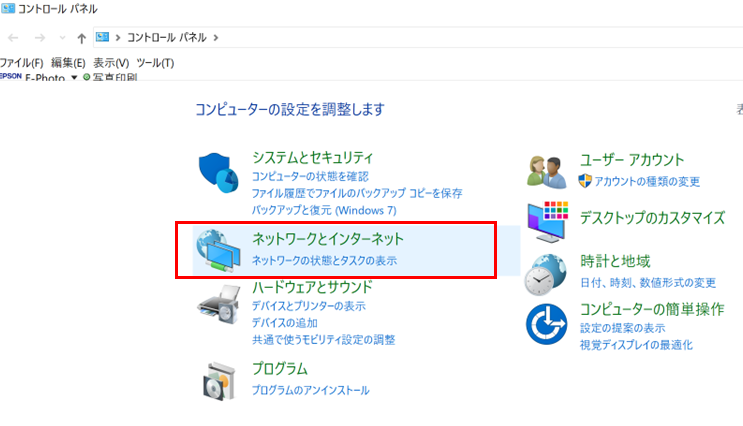Open デバイスとプリンターの表示 link

point(308,306)
